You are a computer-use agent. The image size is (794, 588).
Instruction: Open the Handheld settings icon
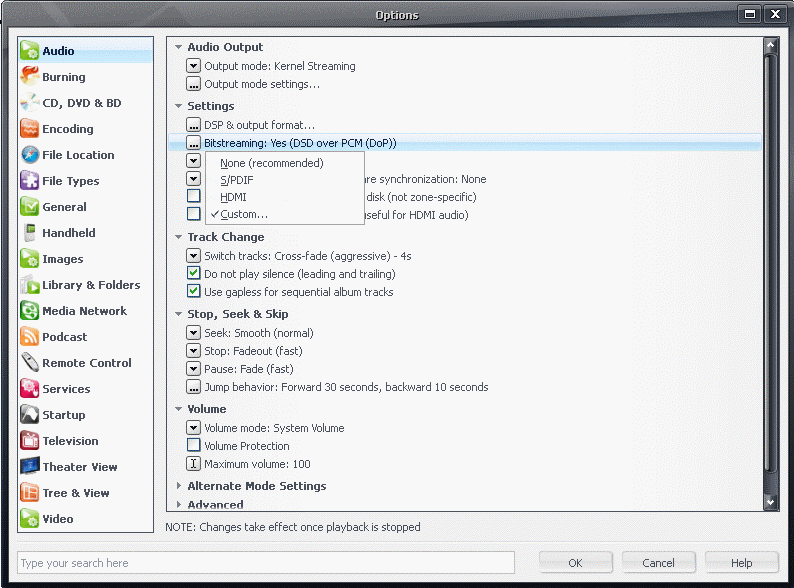coord(29,233)
